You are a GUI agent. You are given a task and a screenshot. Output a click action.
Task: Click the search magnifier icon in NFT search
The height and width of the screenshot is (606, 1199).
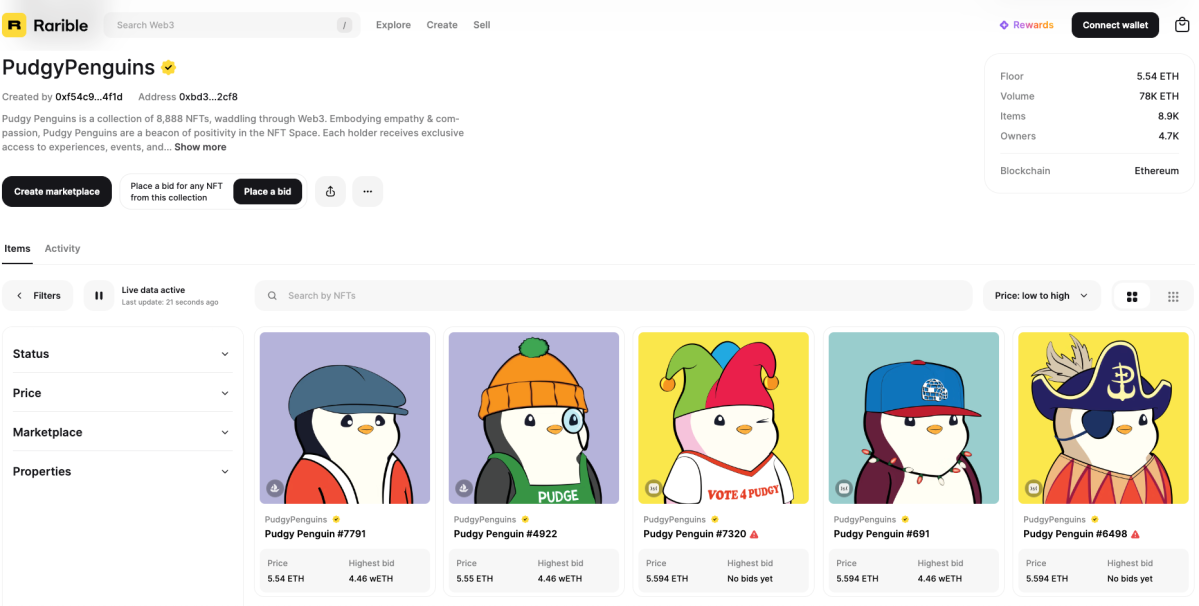(x=272, y=296)
